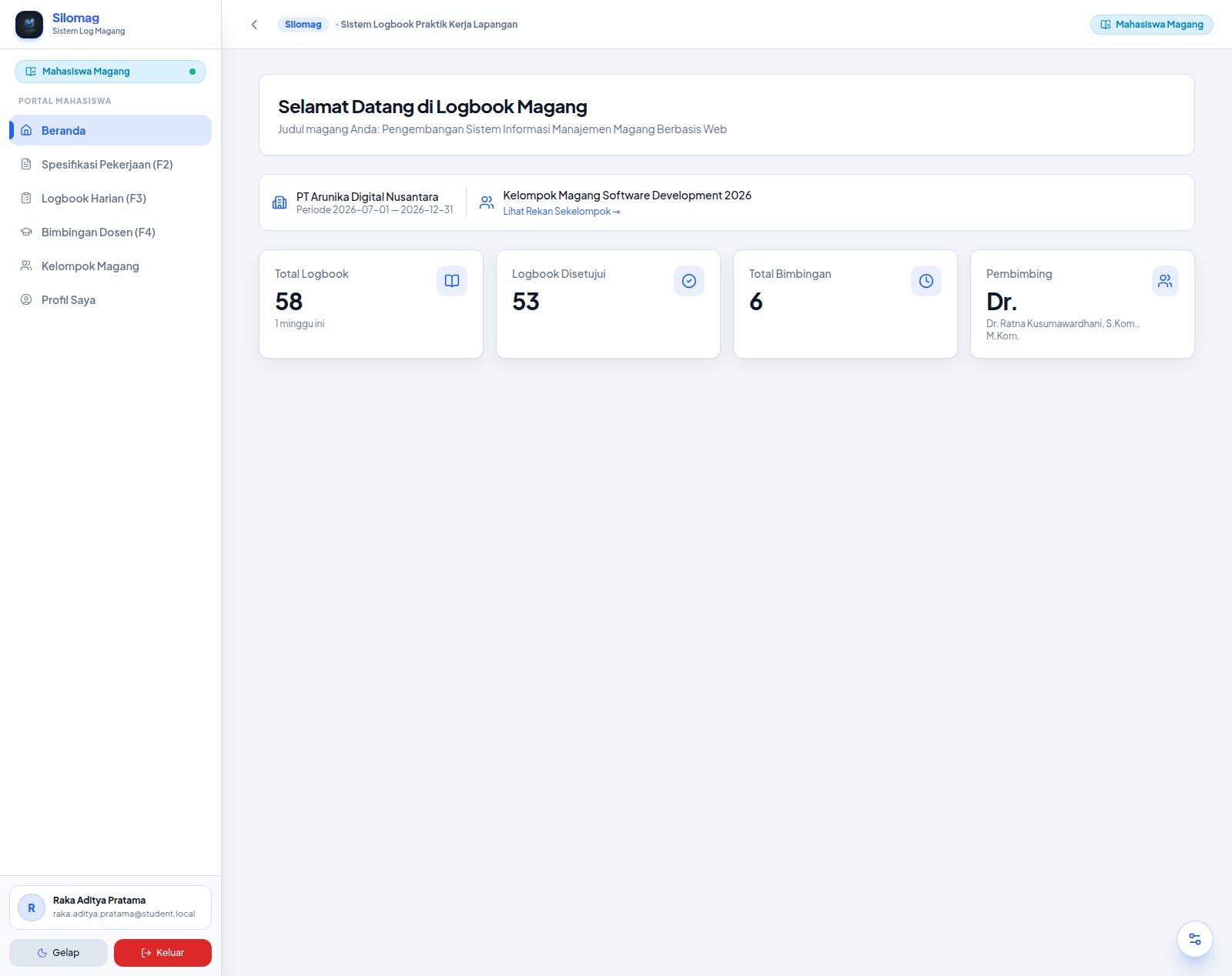The width and height of the screenshot is (1232, 976).
Task: Open Spesifikasi Pekerjaan (F2) page
Action: 111,164
